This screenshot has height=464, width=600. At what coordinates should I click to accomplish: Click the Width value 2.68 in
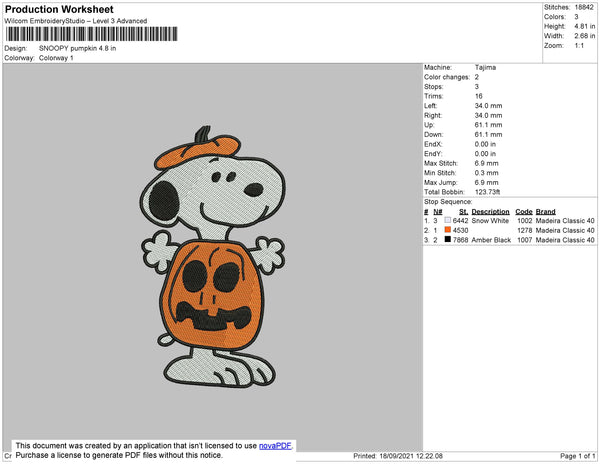pyautogui.click(x=584, y=36)
